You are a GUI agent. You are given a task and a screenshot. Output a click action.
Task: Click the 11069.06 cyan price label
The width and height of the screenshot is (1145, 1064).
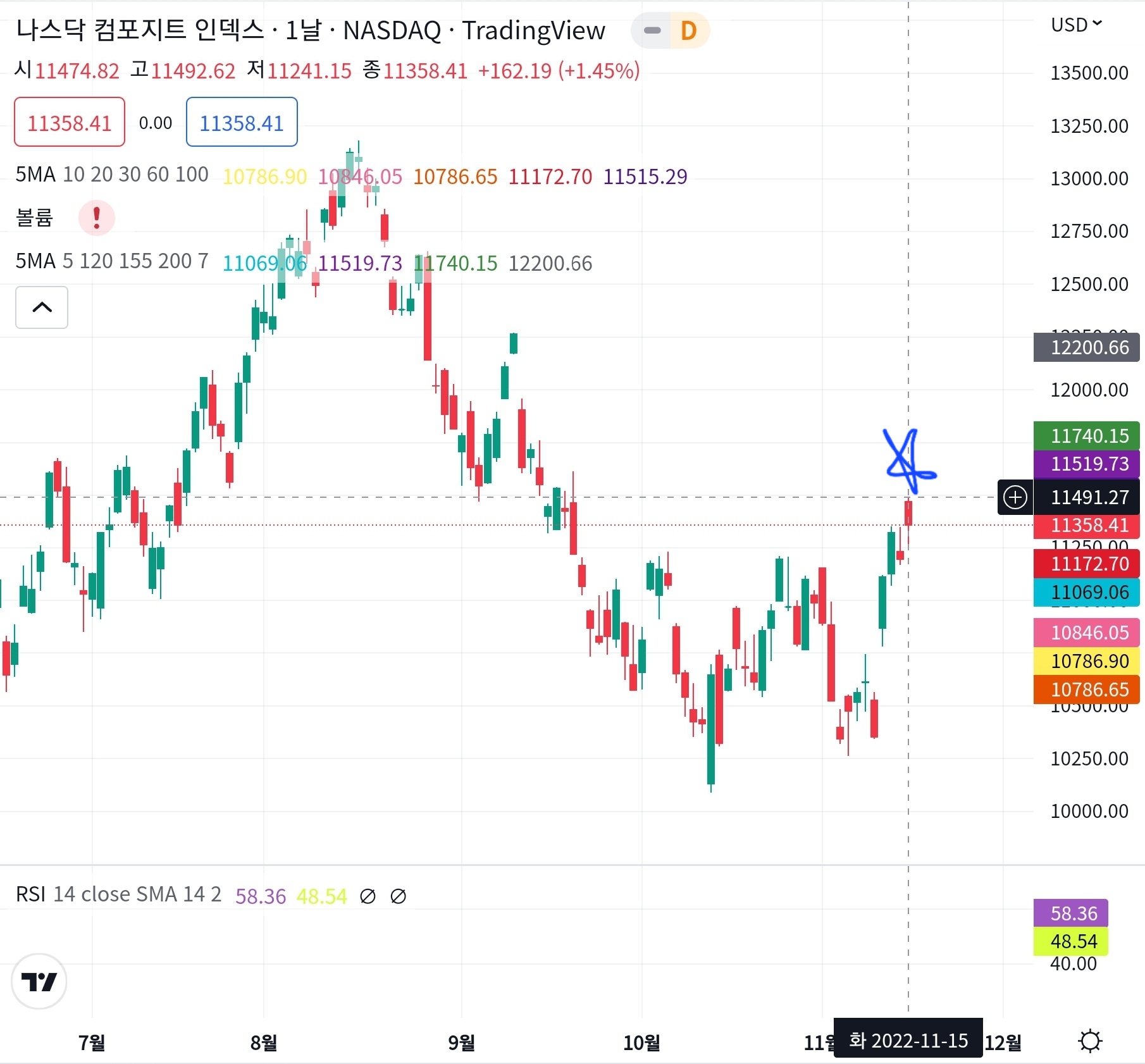click(x=1087, y=592)
